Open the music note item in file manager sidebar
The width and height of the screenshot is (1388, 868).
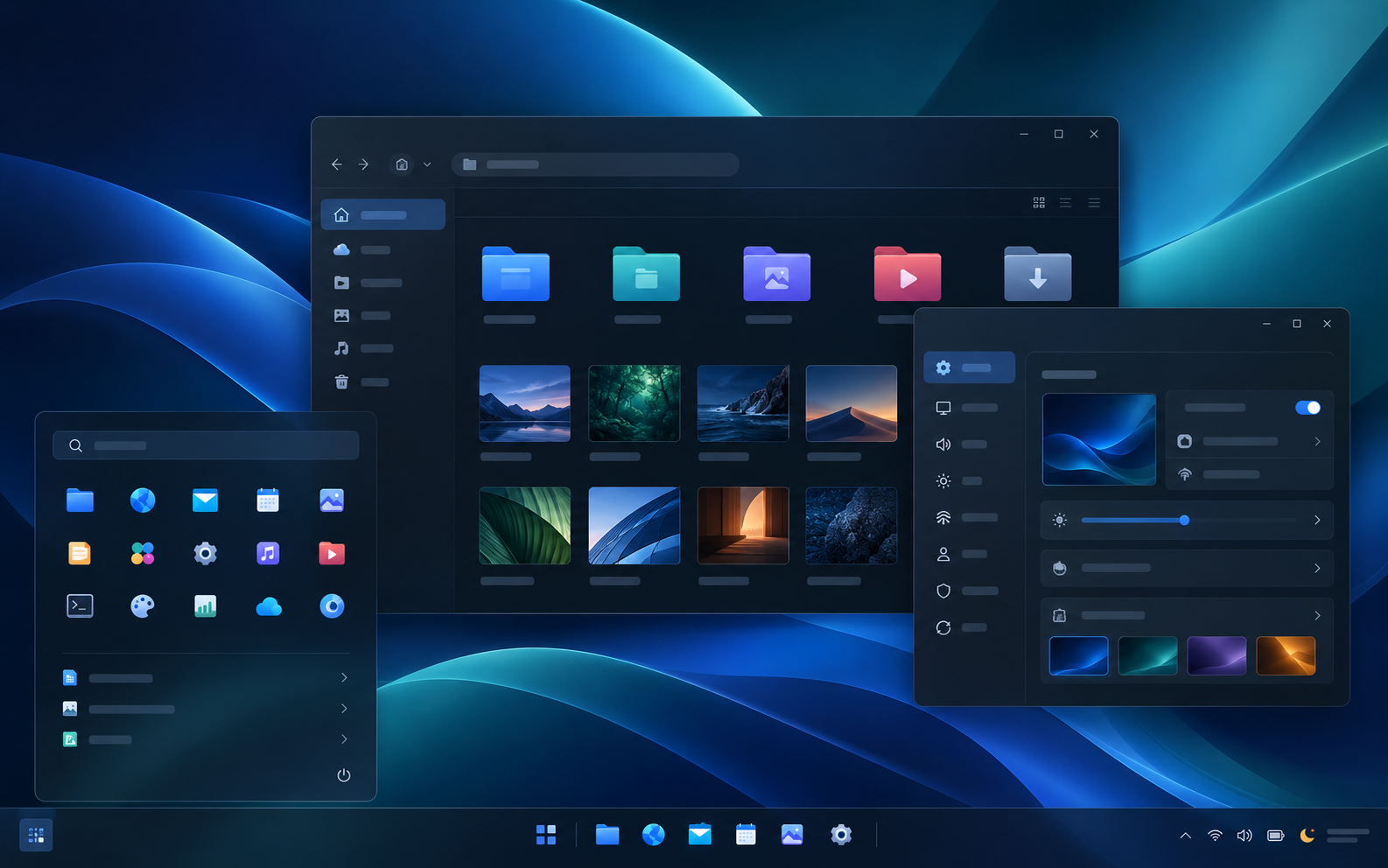coord(362,348)
